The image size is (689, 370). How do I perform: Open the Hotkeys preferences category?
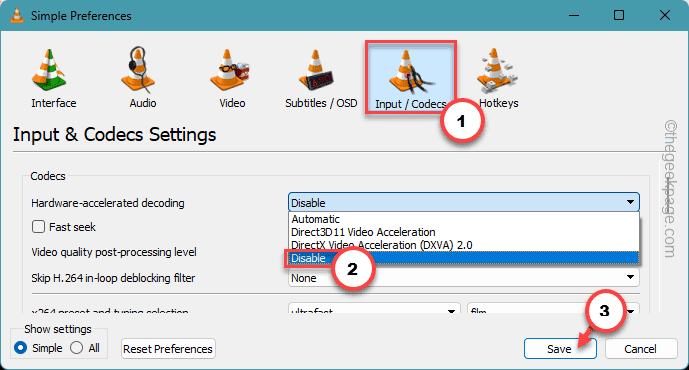pos(498,78)
